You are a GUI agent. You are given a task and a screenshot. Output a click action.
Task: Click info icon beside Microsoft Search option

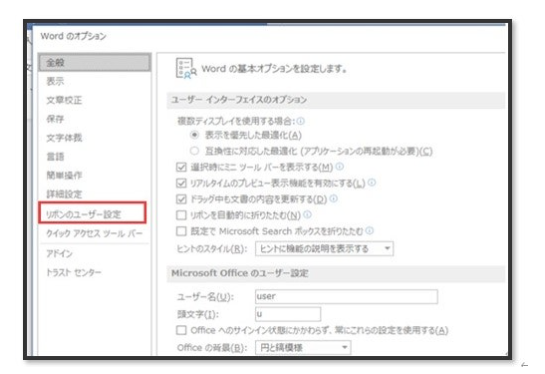click(x=370, y=230)
